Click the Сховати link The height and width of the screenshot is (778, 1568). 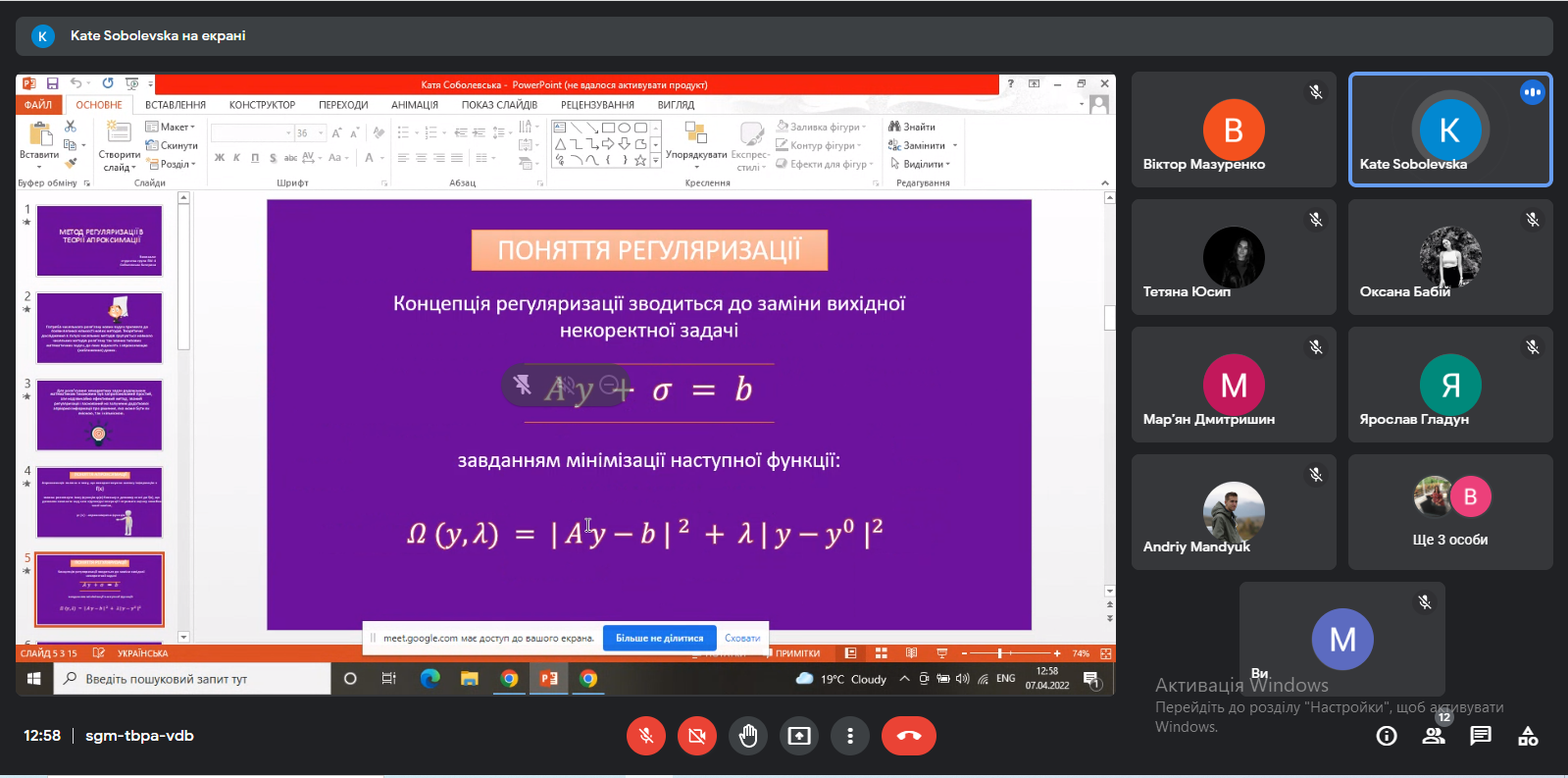[742, 638]
